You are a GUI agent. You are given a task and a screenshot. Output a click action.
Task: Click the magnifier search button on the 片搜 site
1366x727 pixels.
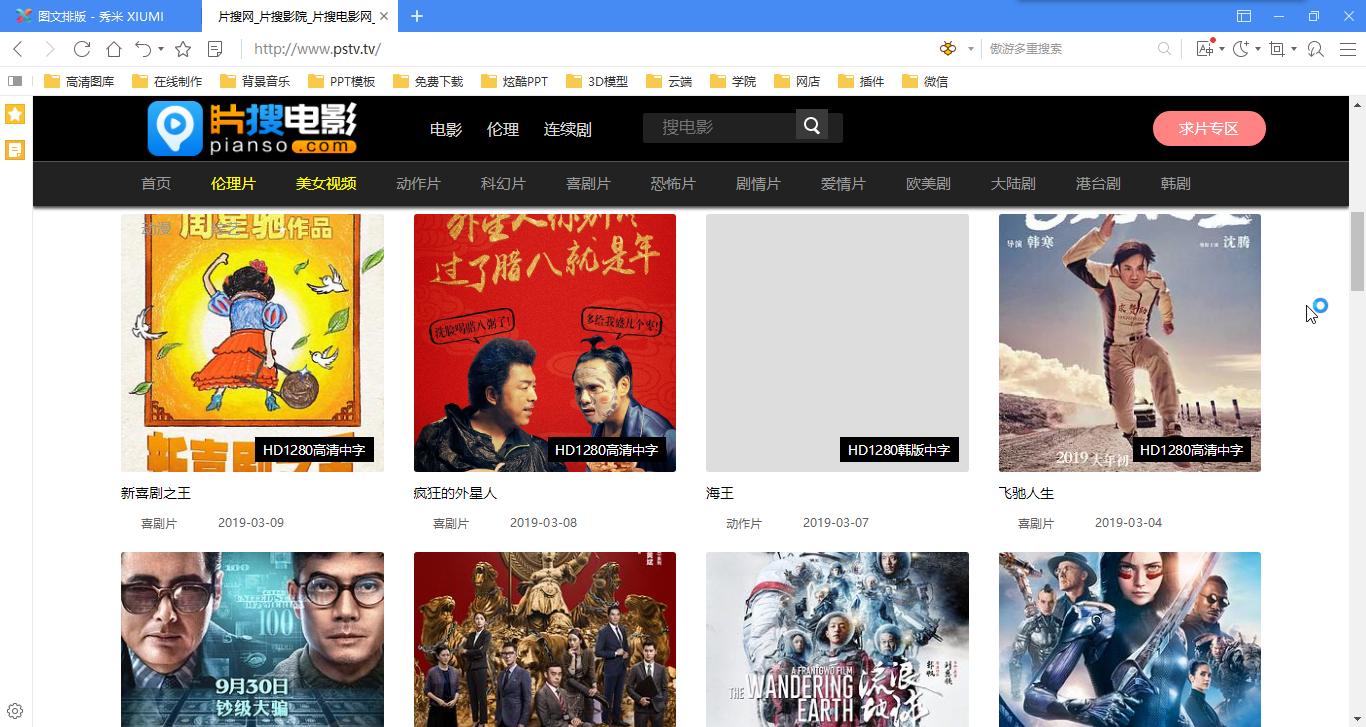point(812,126)
